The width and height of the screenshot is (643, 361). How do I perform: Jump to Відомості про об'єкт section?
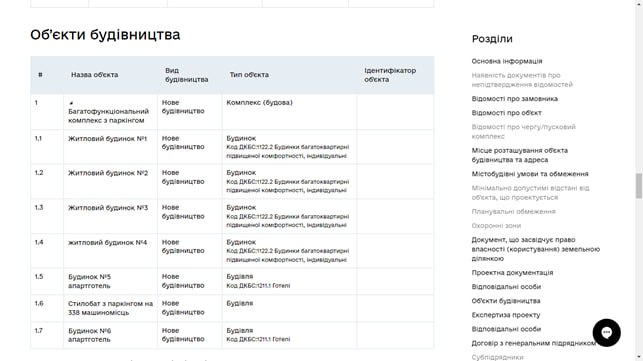(506, 113)
